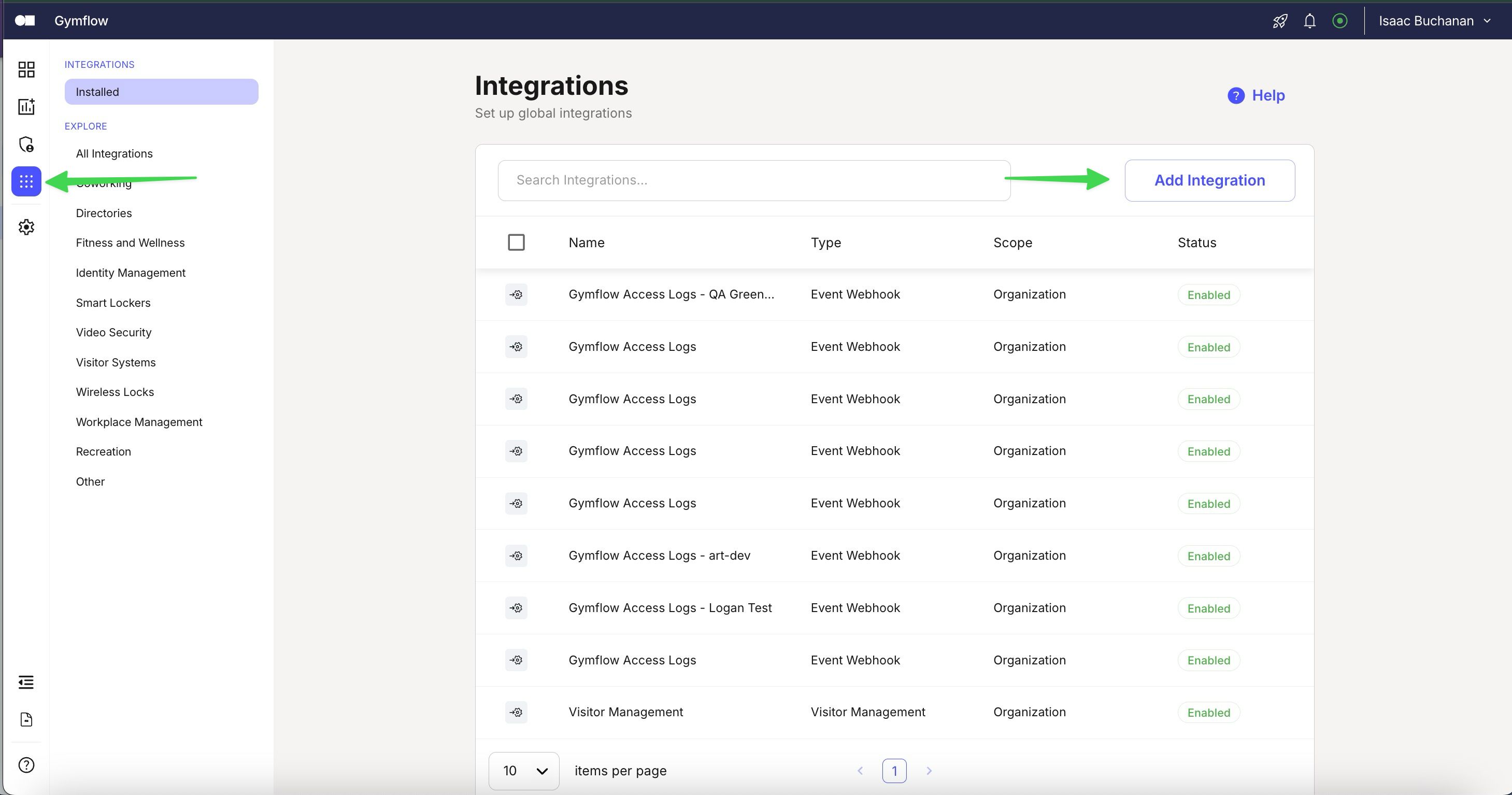
Task: Open the dashboard grid icon in the left rail
Action: (26, 70)
